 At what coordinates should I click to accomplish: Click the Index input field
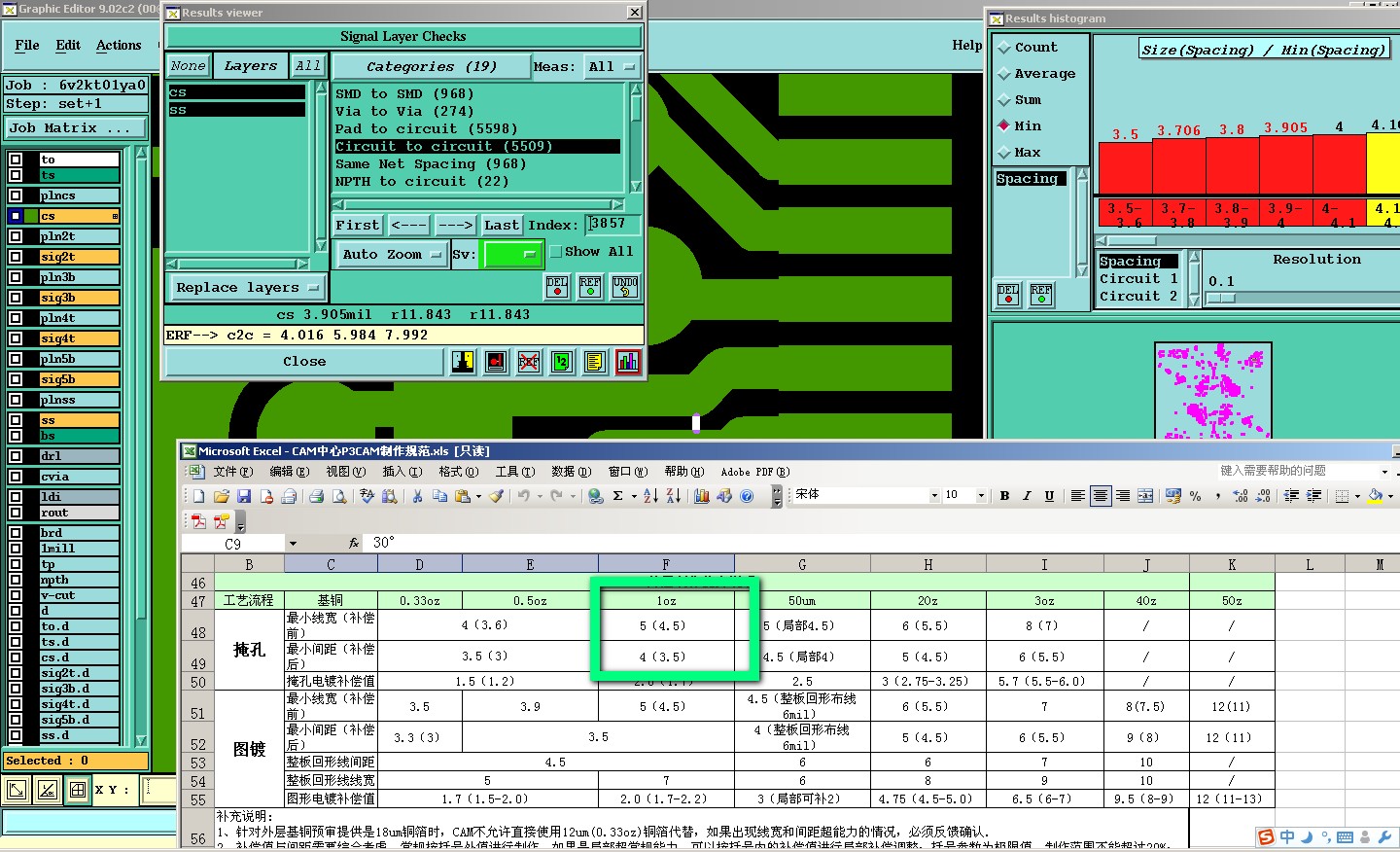tap(612, 225)
